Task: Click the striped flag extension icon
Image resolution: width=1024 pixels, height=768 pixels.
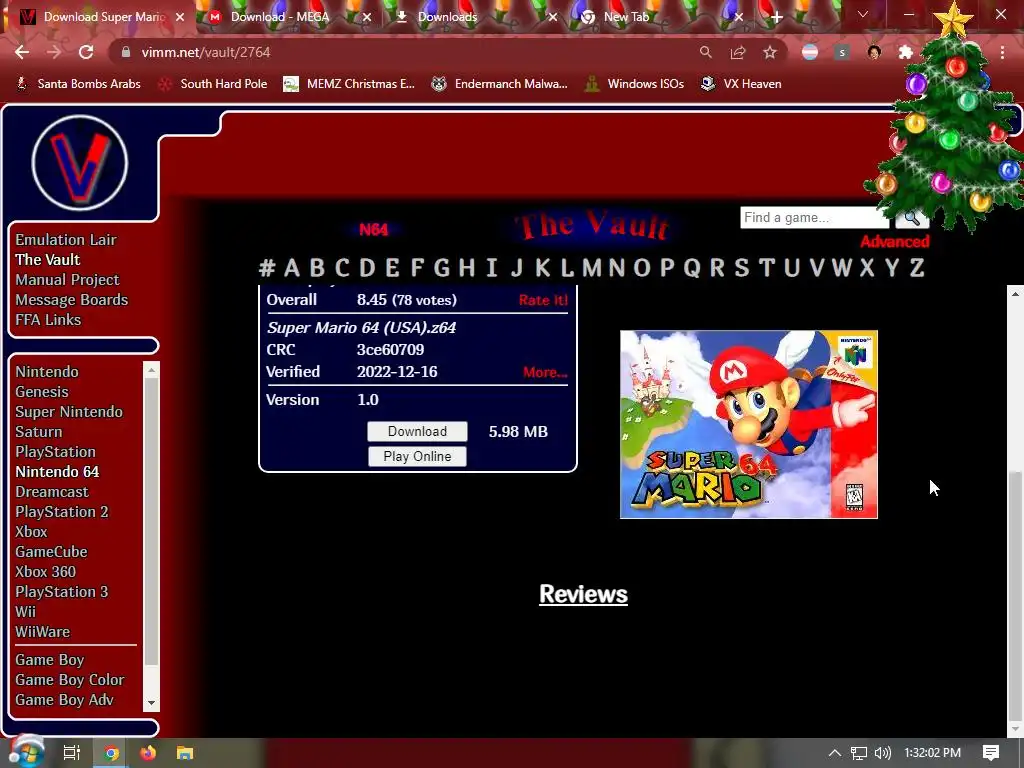Action: (x=810, y=52)
